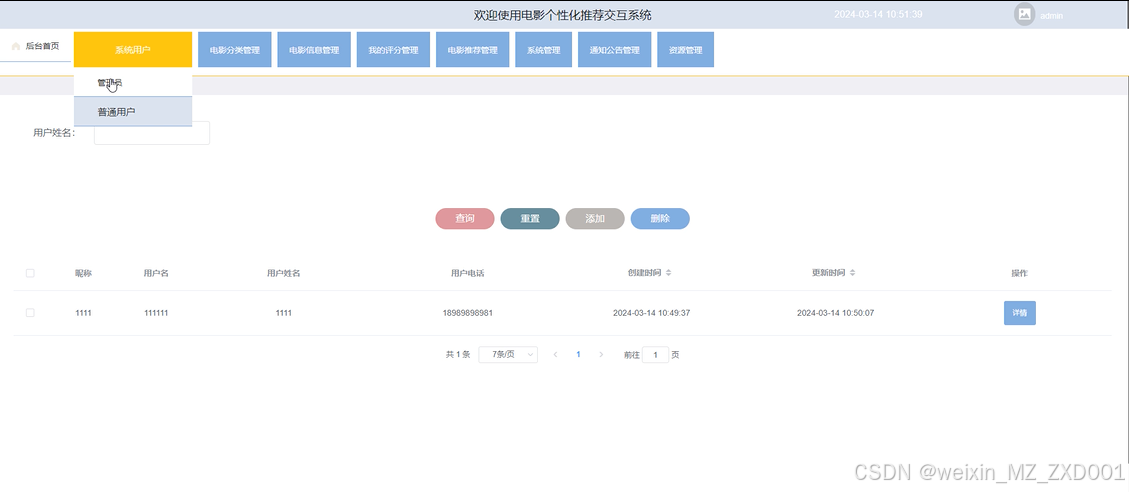Click the 用户名 column header
Image resolution: width=1129 pixels, height=492 pixels.
[x=156, y=273]
